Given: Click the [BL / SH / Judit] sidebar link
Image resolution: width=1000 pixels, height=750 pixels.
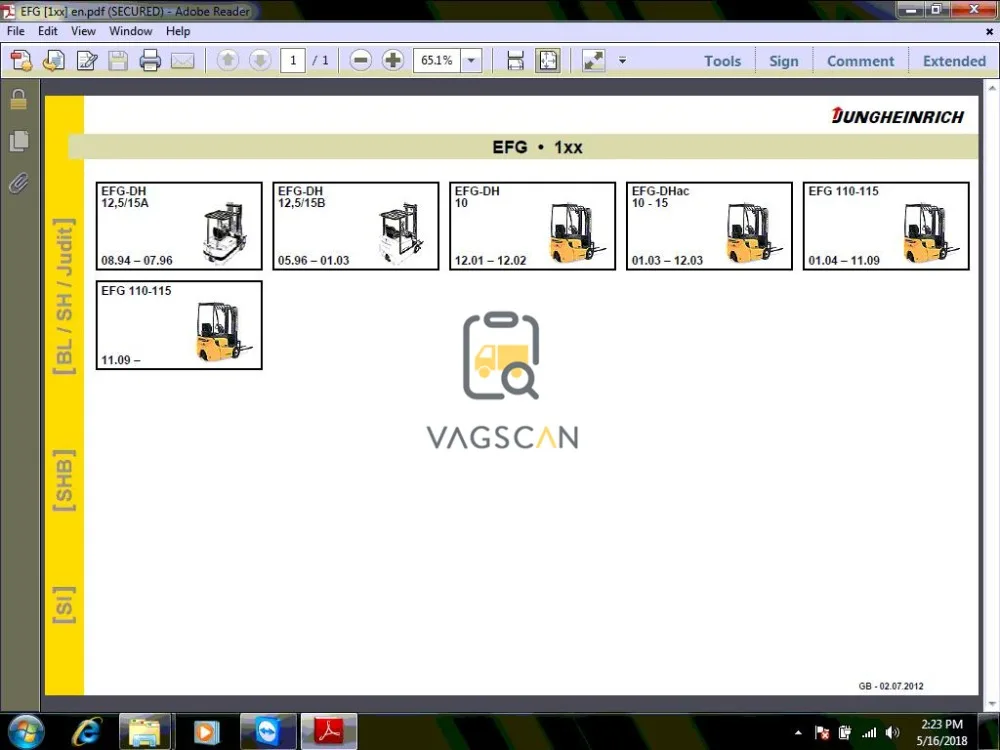Looking at the screenshot, I should (64, 297).
